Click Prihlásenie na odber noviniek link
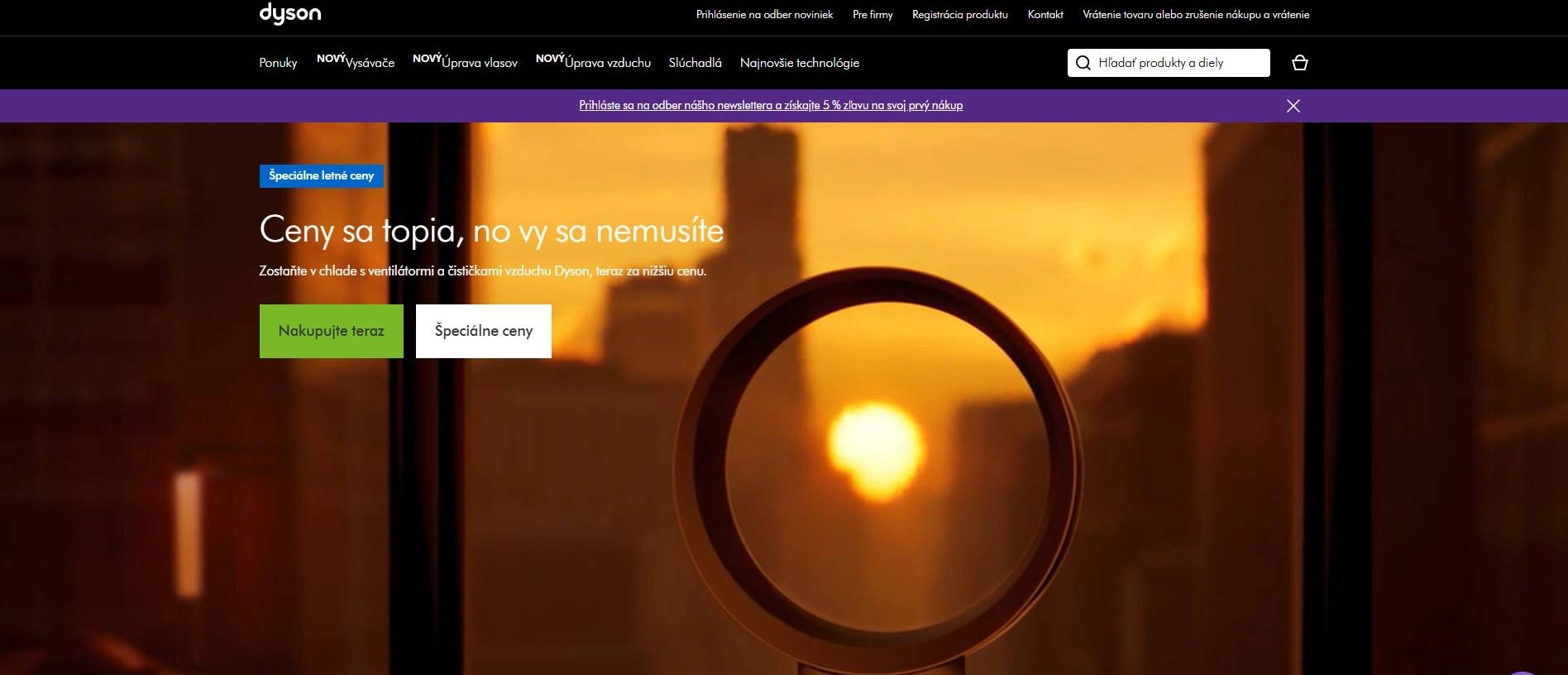 (764, 14)
